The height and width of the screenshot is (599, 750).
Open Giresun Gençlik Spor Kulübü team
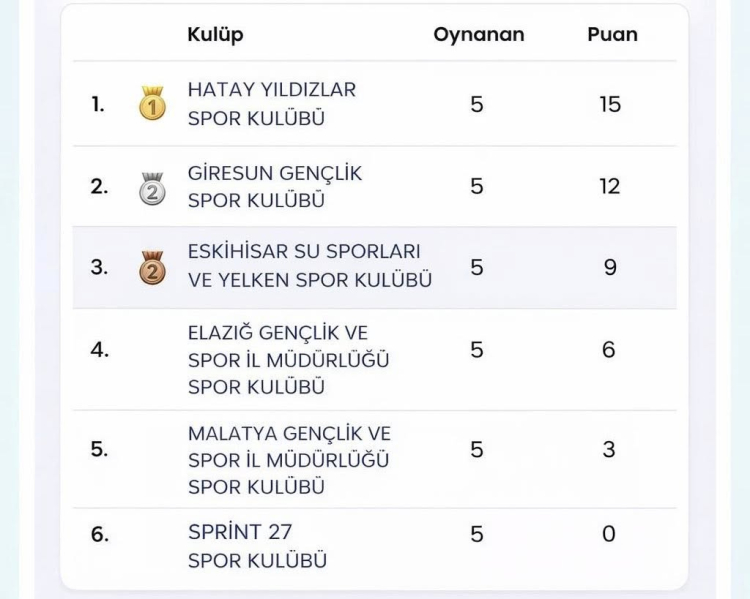pyautogui.click(x=274, y=187)
